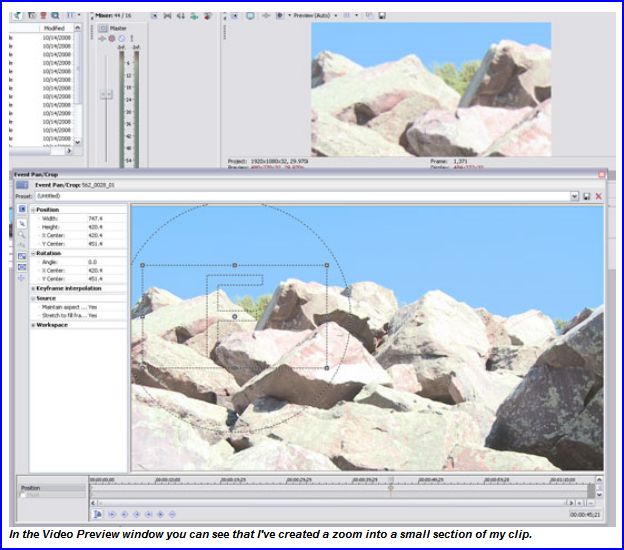Click keyframe timeline cursor marker
Screen dimensions: 624x550
391,488
